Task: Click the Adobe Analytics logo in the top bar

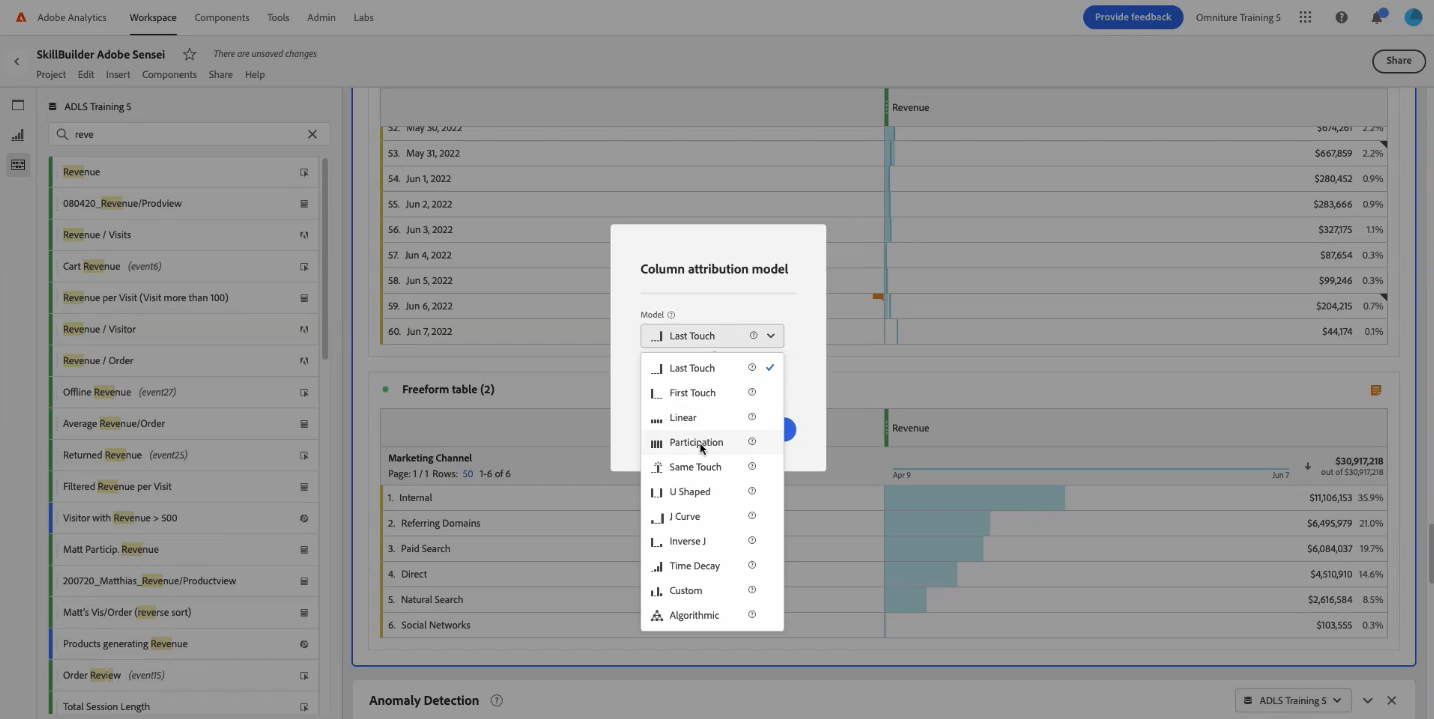Action: (x=21, y=16)
